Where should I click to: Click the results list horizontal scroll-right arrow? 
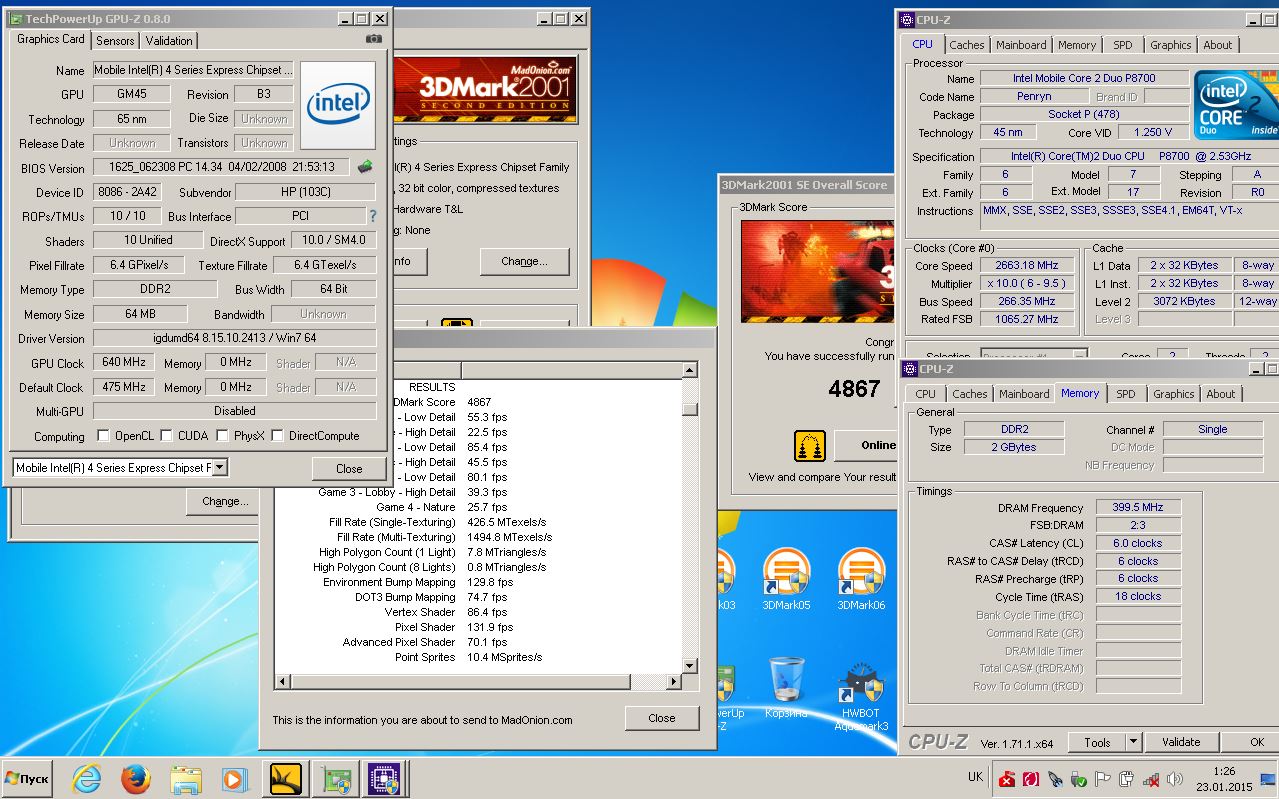click(675, 681)
